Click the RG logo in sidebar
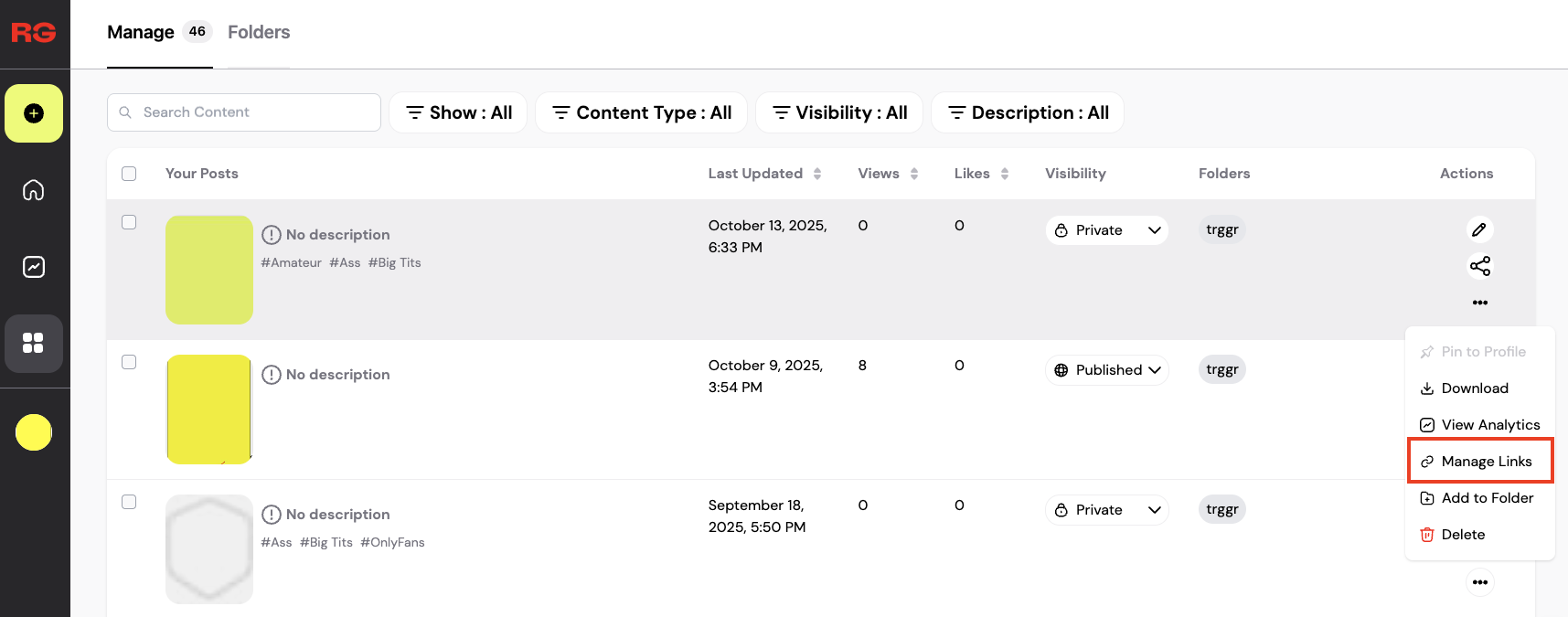This screenshot has width=1568, height=617. coord(34,33)
